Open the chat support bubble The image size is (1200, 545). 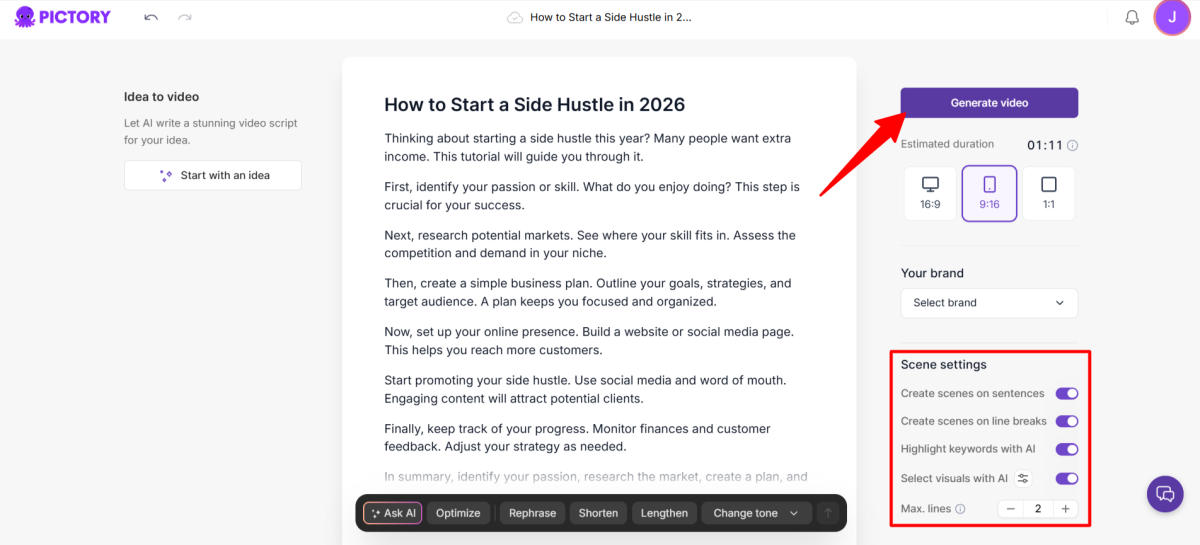point(1165,493)
